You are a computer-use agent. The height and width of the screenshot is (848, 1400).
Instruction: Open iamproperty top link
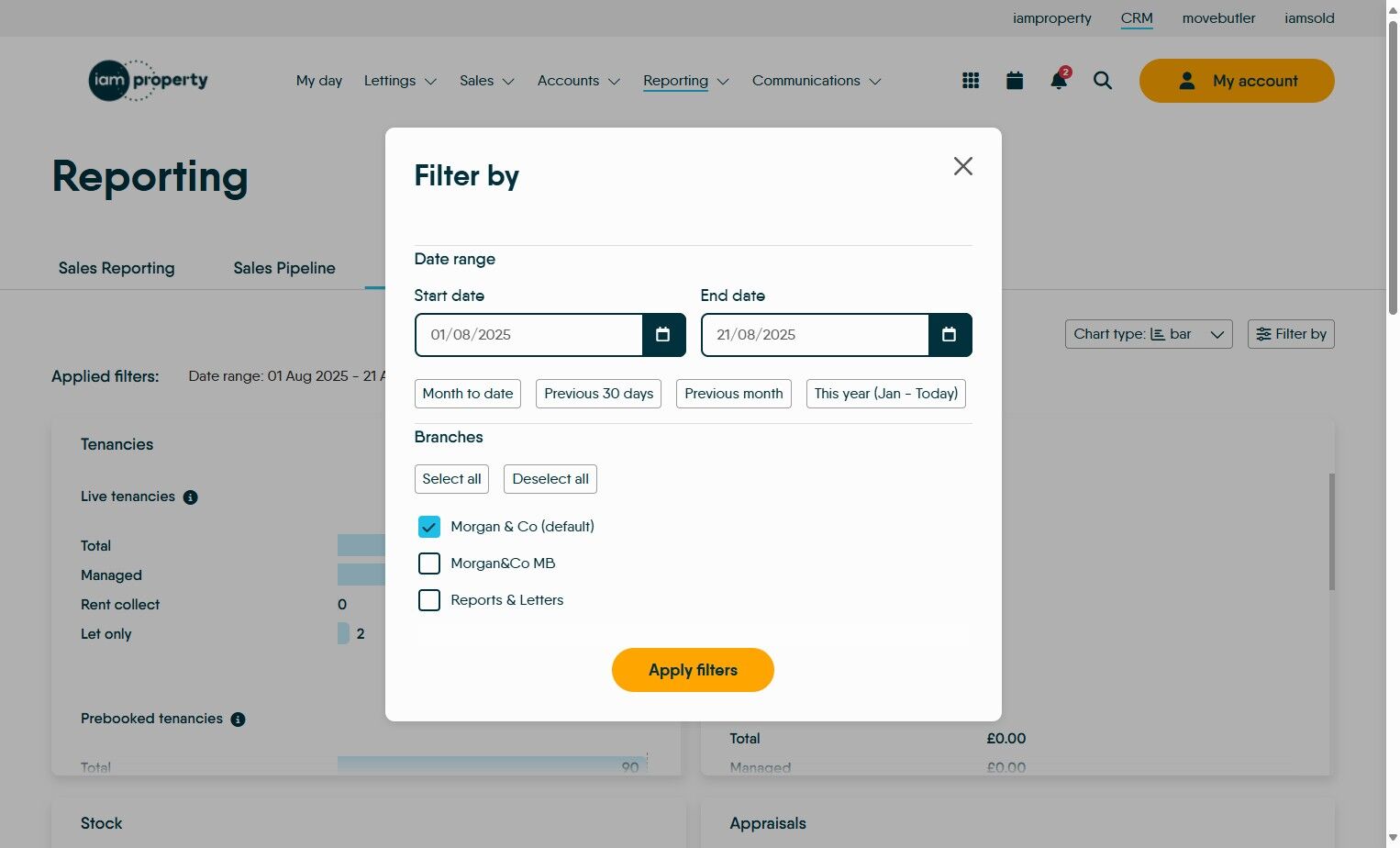1052,18
